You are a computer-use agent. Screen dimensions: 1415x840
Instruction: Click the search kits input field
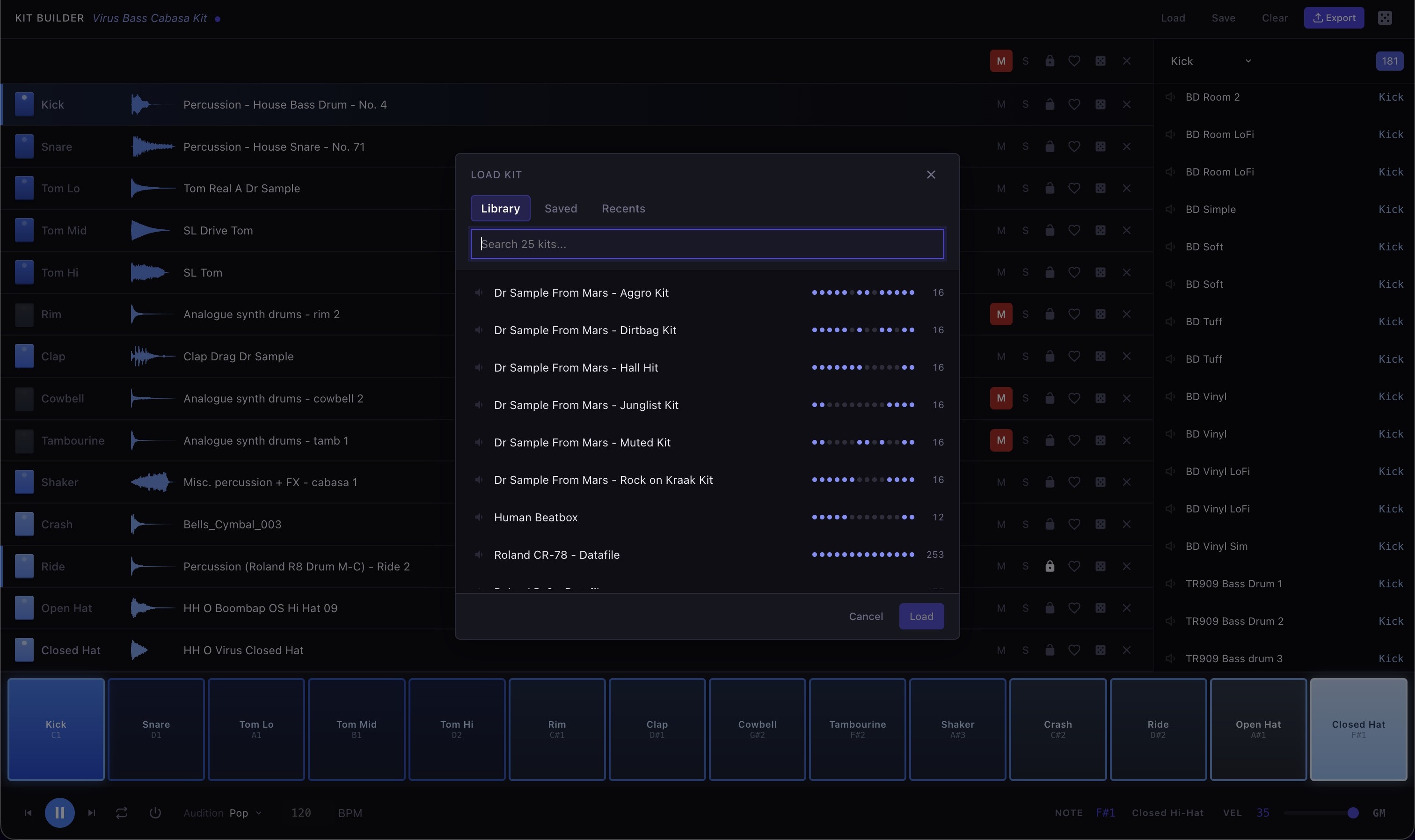pyautogui.click(x=707, y=244)
